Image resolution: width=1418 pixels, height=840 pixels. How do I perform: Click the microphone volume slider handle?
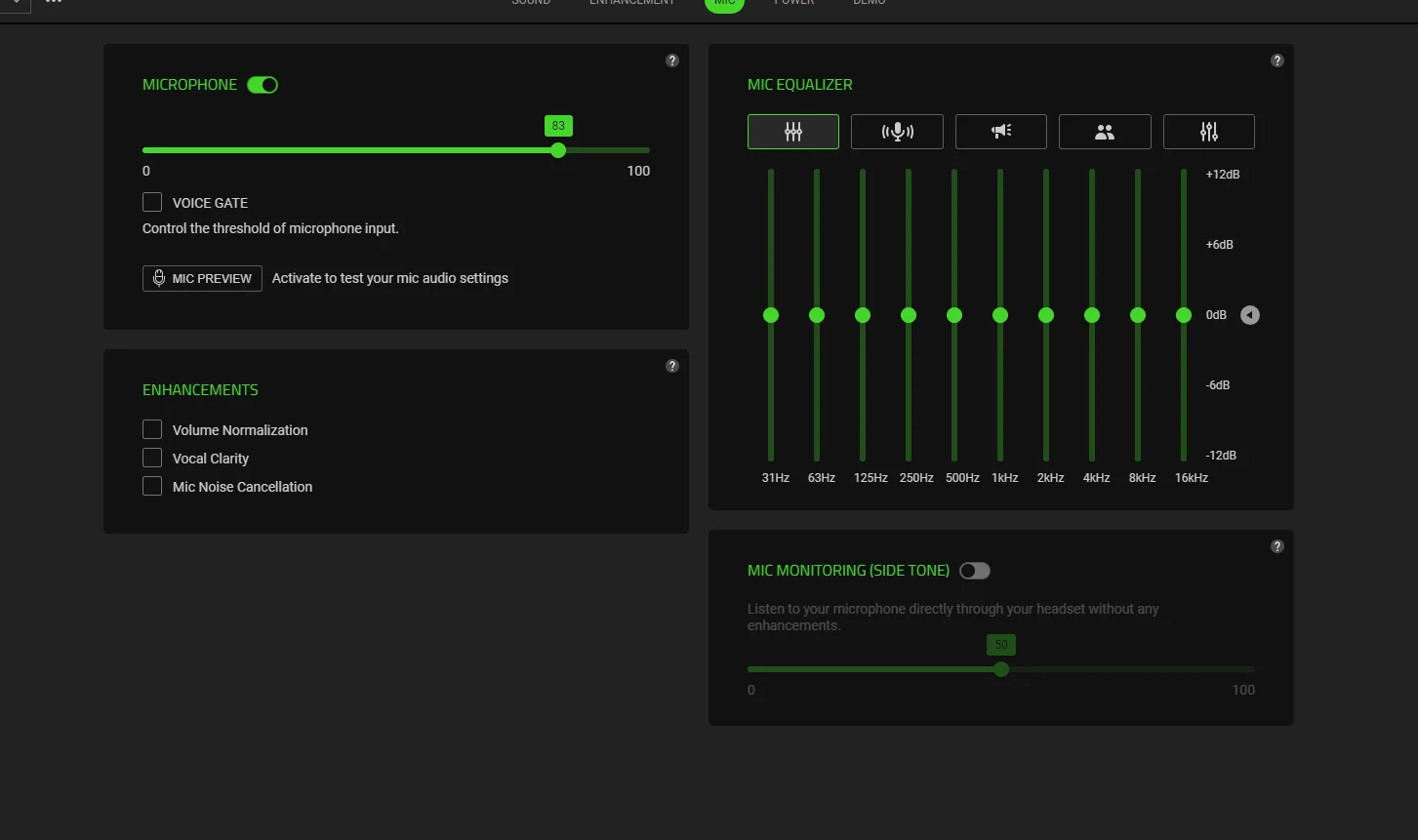(x=558, y=150)
